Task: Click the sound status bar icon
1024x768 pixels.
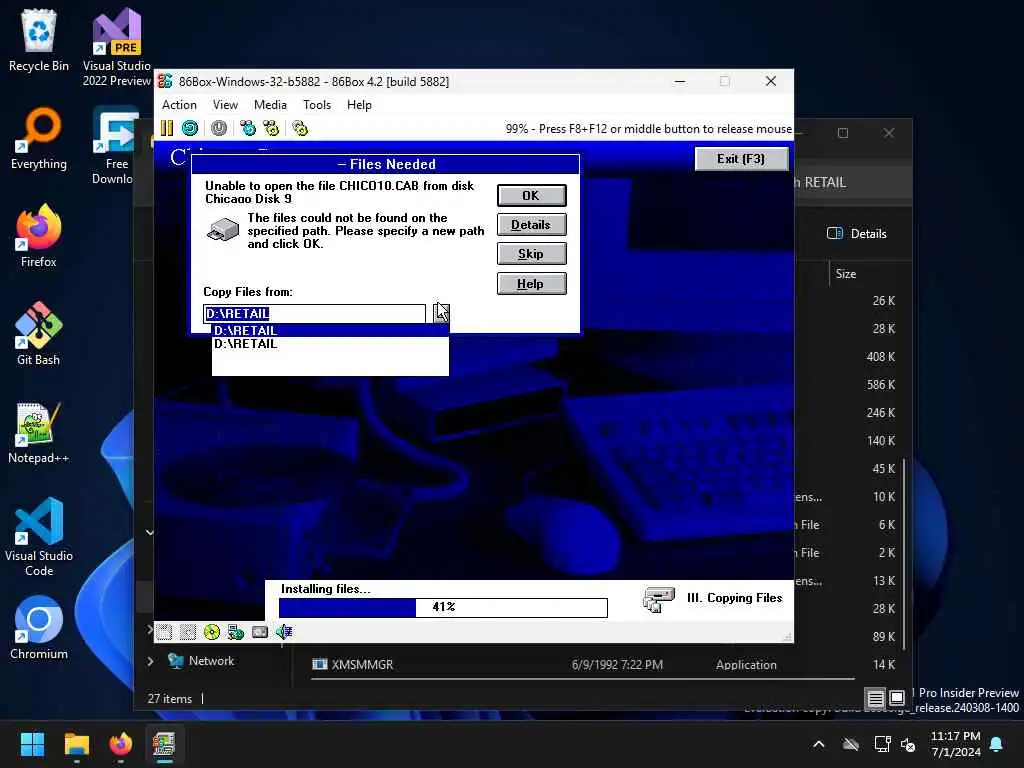Action: pos(284,632)
